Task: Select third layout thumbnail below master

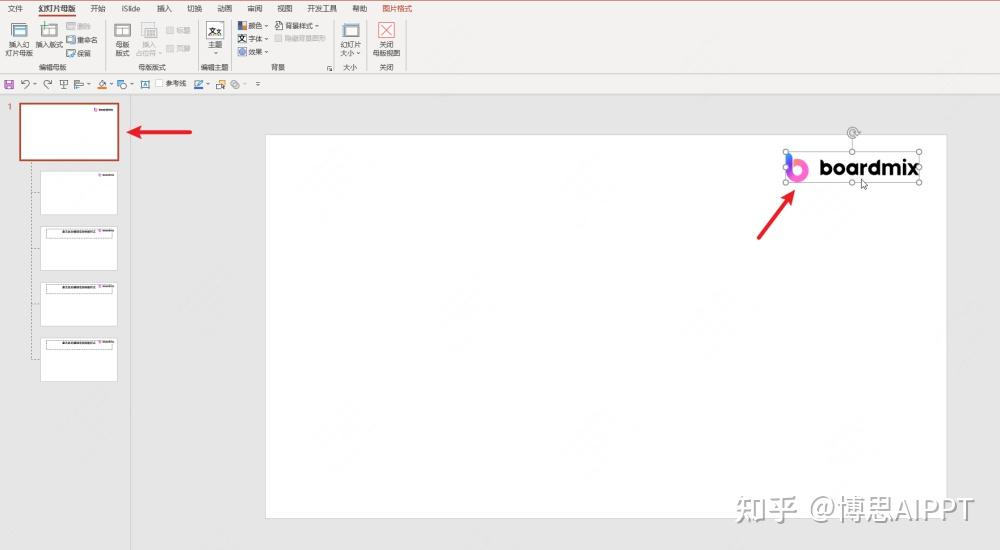Action: click(x=79, y=304)
